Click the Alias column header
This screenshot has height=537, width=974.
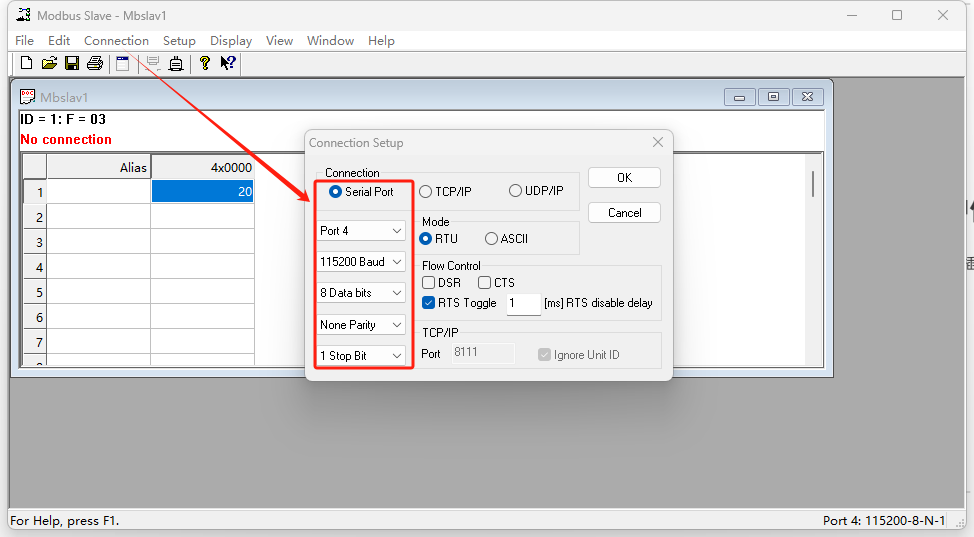pos(98,167)
